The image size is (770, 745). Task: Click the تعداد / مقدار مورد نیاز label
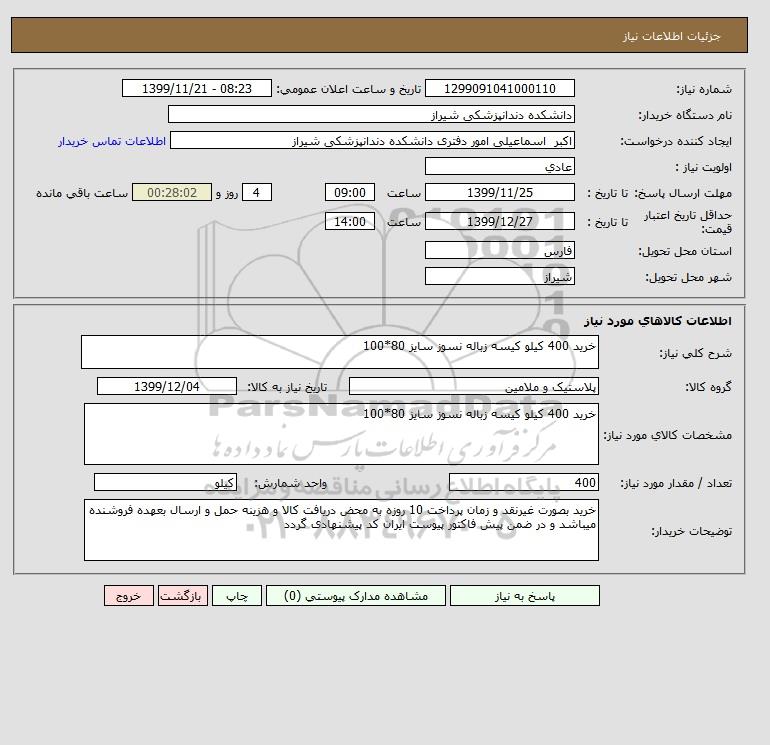[x=676, y=483]
